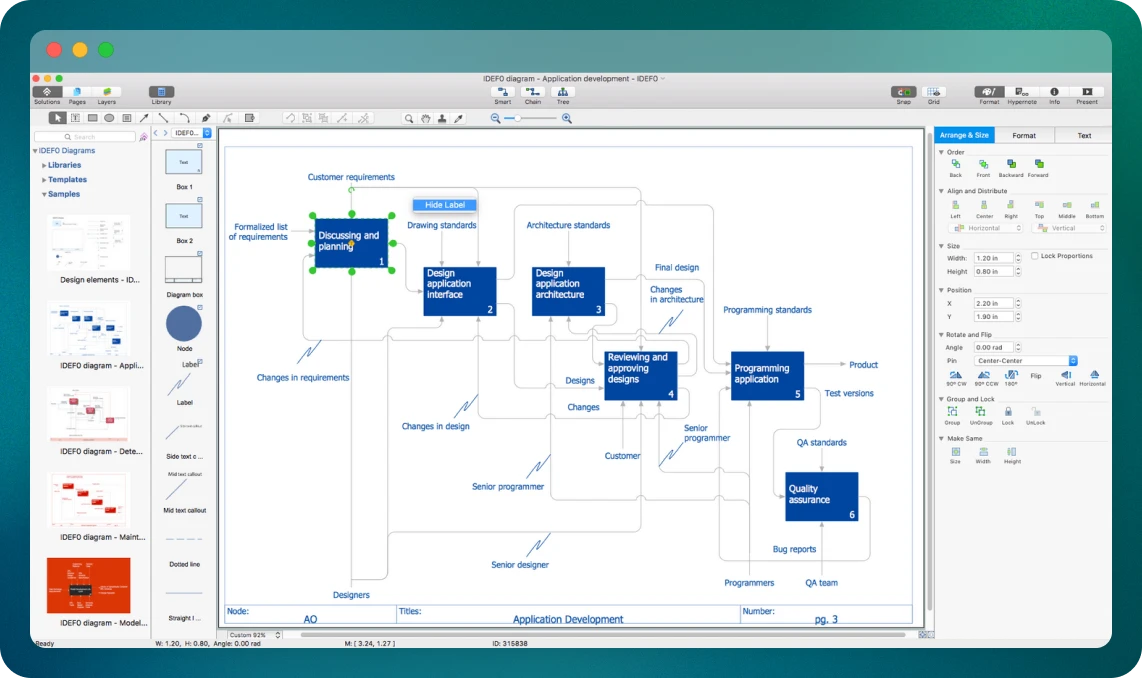Choose Hide Label from context menu
Viewport: 1142px width, 678px height.
[445, 205]
